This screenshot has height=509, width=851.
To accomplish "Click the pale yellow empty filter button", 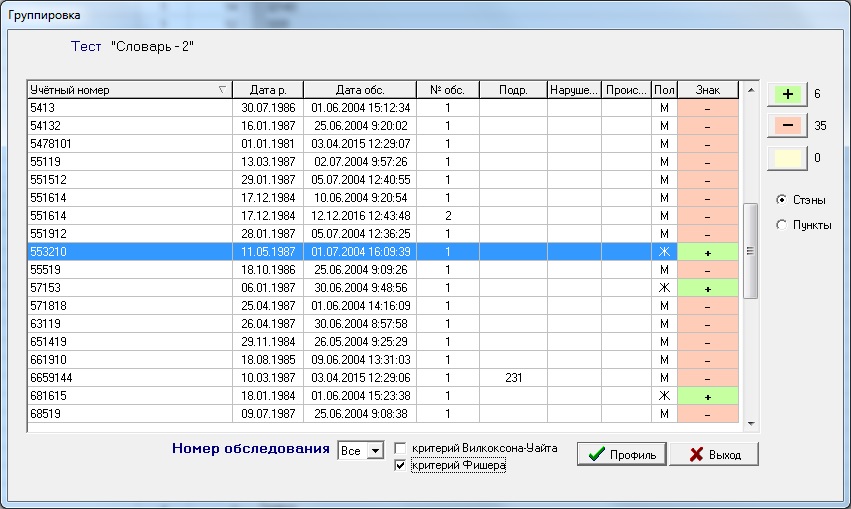I will [786, 157].
